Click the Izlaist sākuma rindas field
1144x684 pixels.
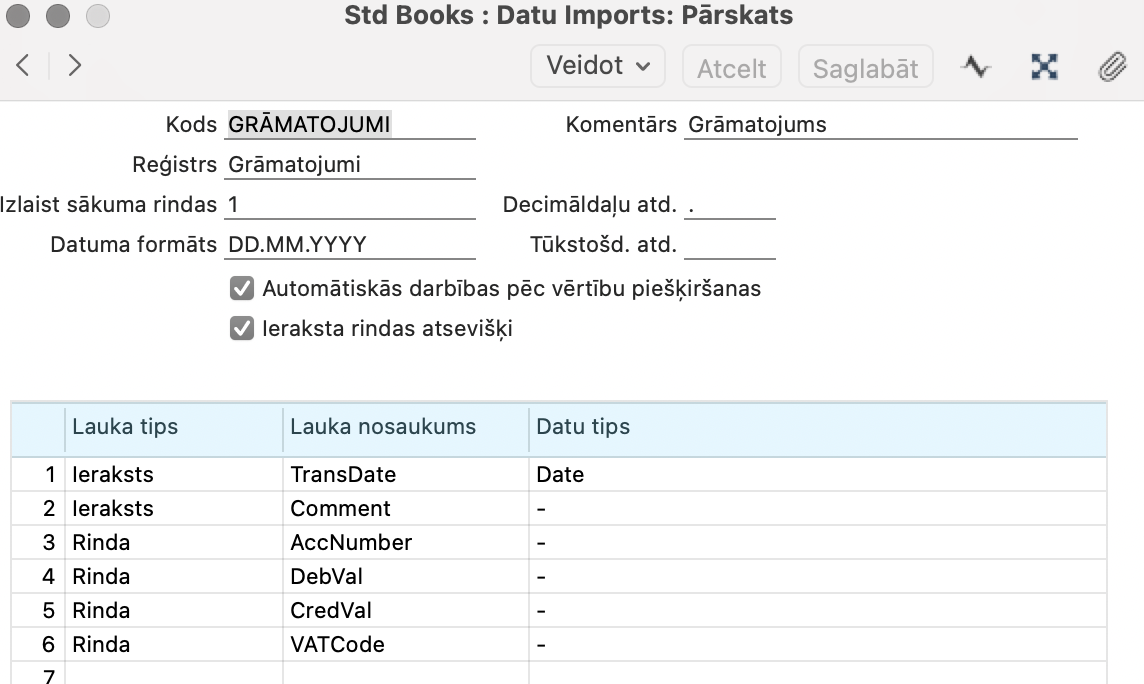(x=350, y=205)
